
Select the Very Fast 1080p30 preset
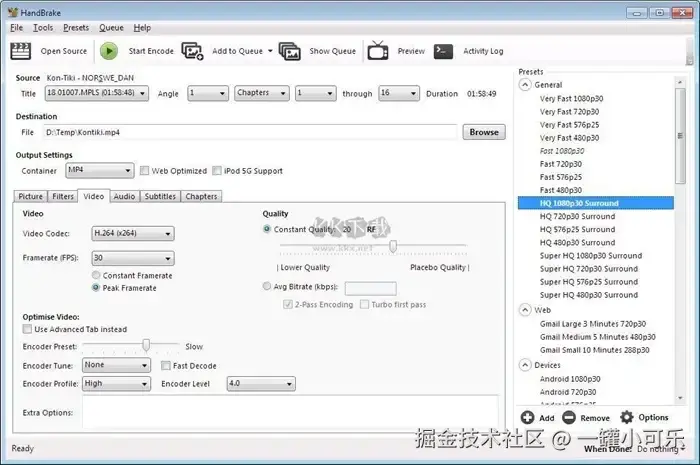(571, 99)
